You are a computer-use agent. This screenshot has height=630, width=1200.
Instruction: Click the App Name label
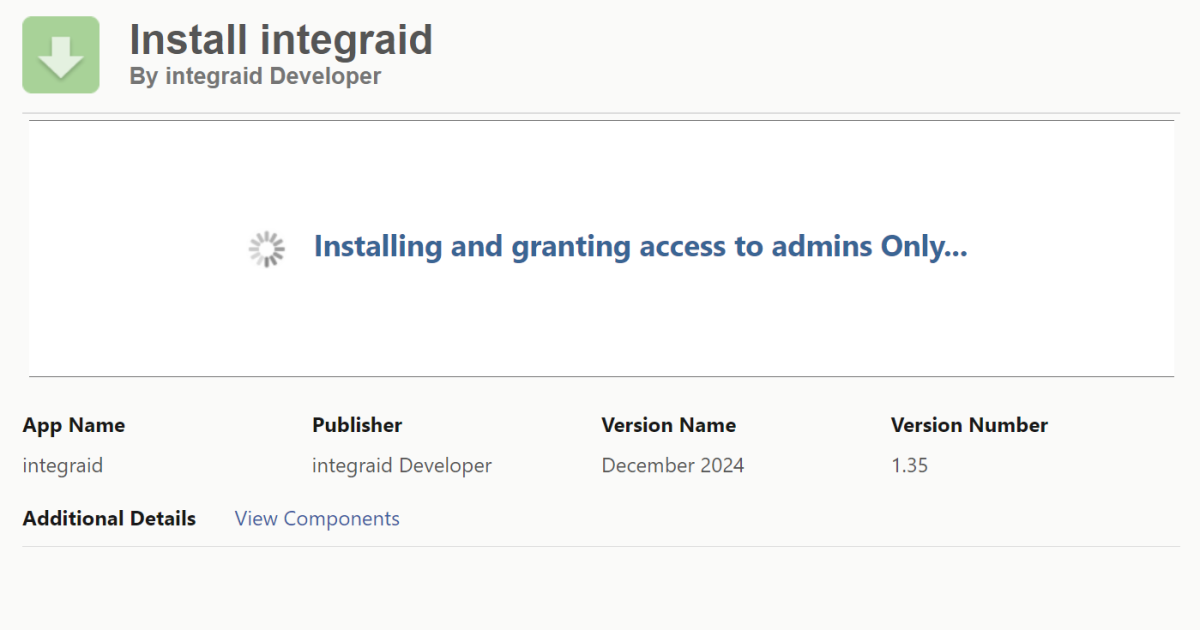pos(74,425)
